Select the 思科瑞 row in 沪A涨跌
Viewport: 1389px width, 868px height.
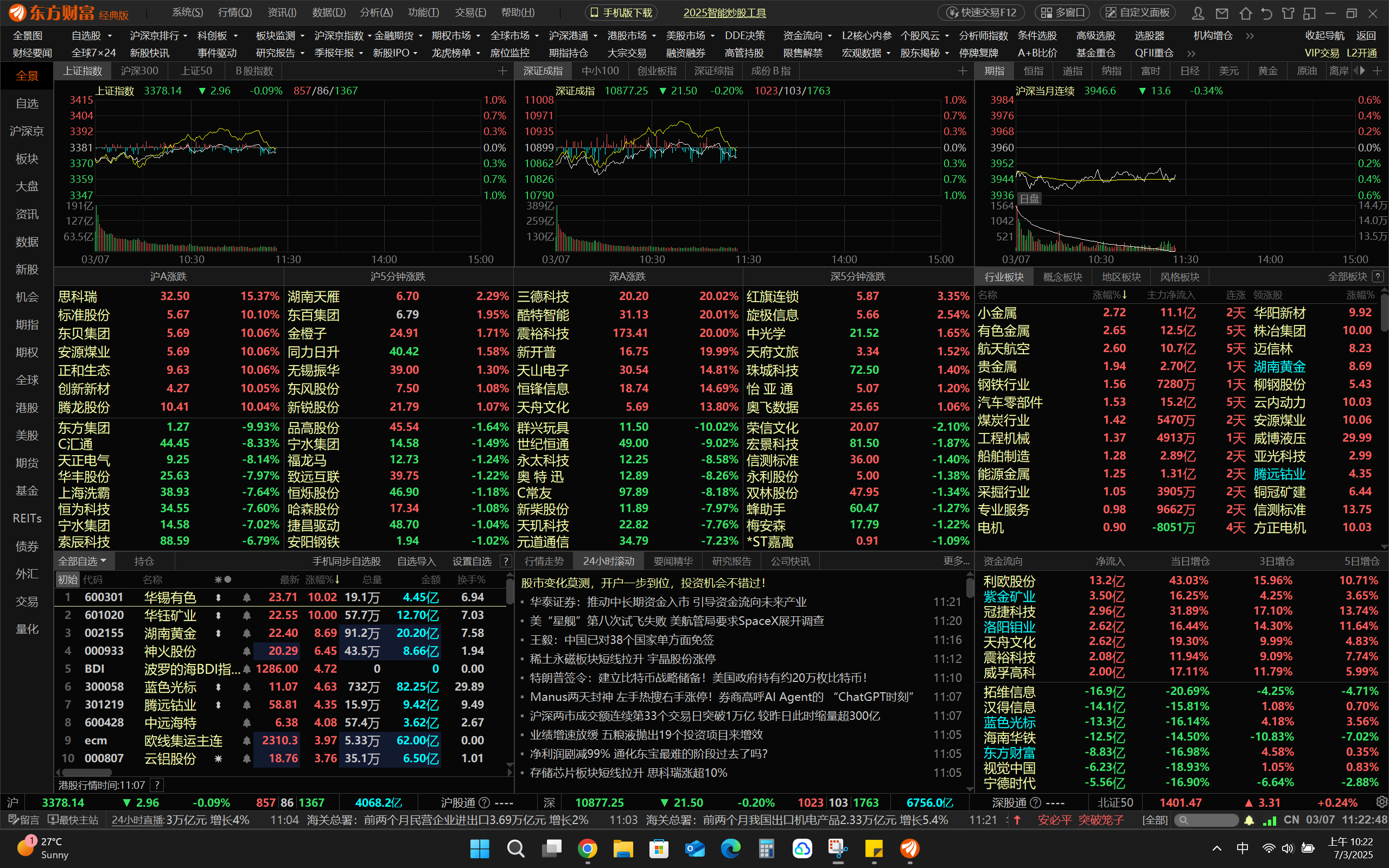point(169,296)
